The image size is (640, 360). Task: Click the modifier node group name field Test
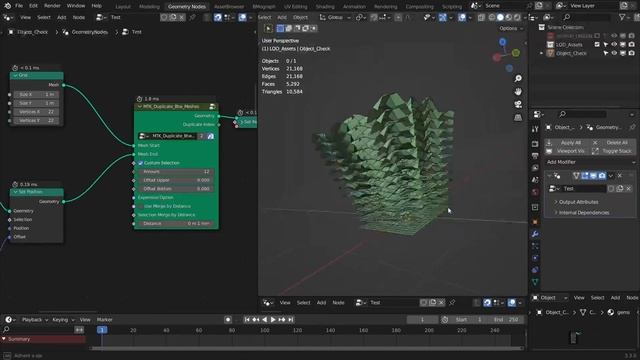[583, 189]
